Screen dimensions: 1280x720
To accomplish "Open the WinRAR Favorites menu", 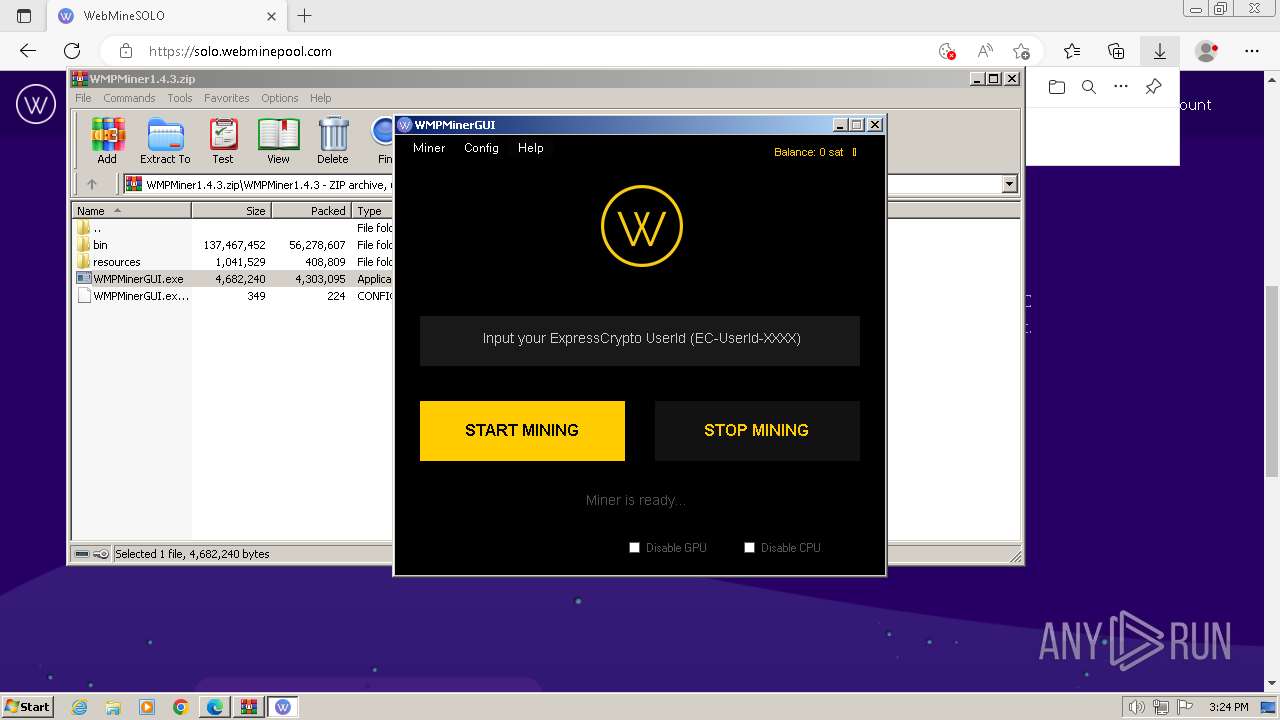I will point(227,98).
